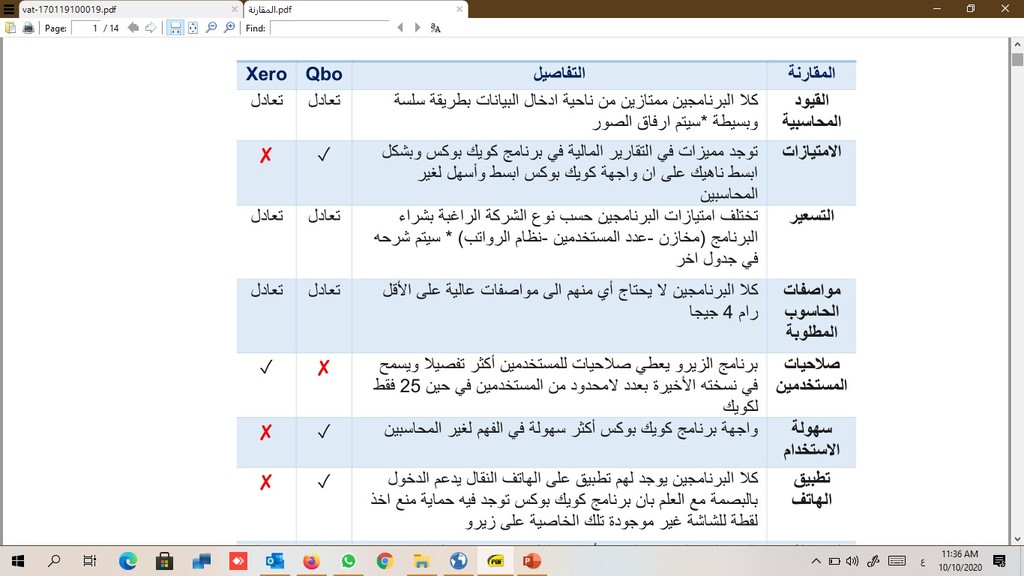This screenshot has height=576, width=1024.
Task: Open WhatsApp from taskbar
Action: (x=348, y=561)
